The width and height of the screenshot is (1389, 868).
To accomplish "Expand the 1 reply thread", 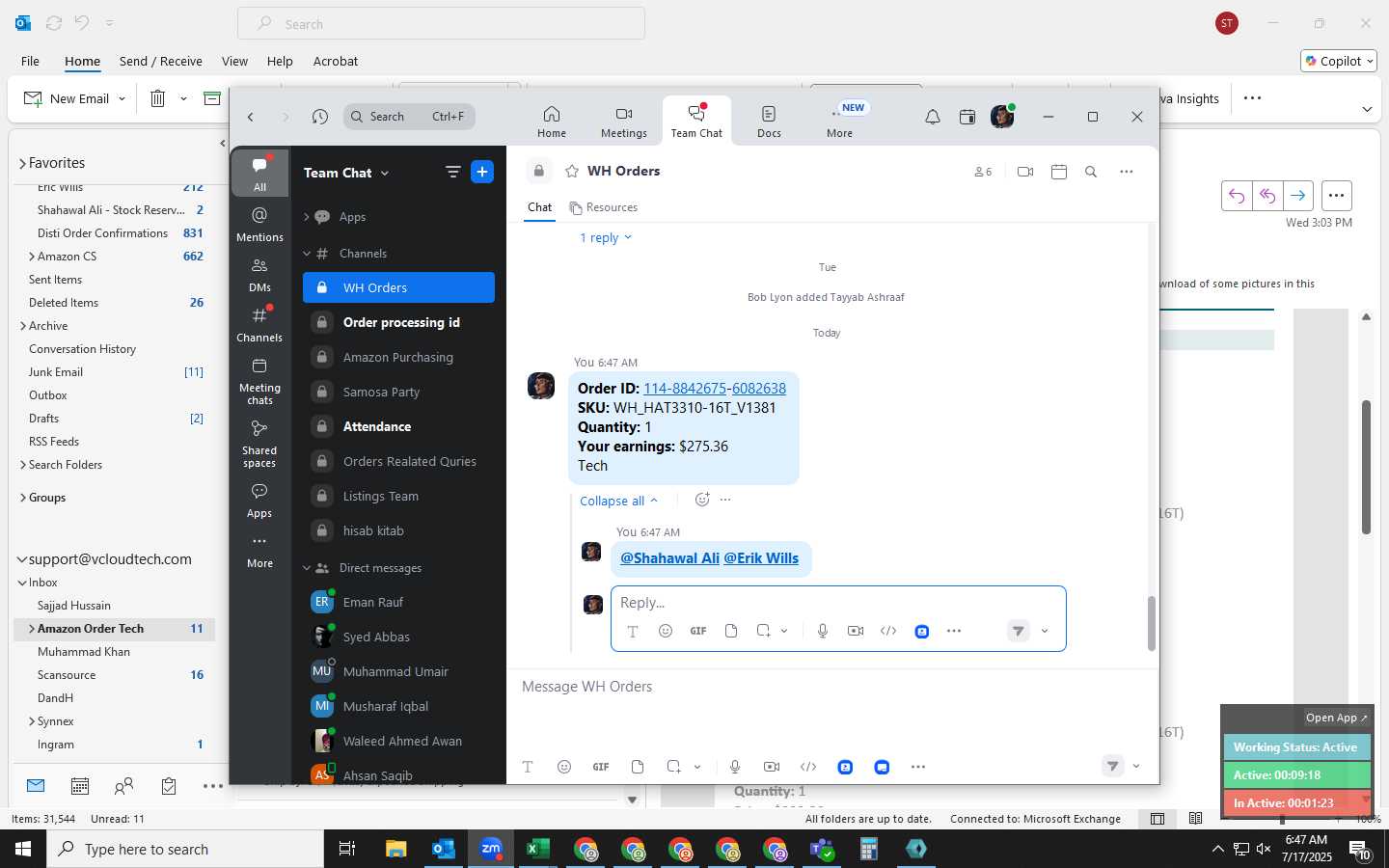I will click(x=606, y=237).
